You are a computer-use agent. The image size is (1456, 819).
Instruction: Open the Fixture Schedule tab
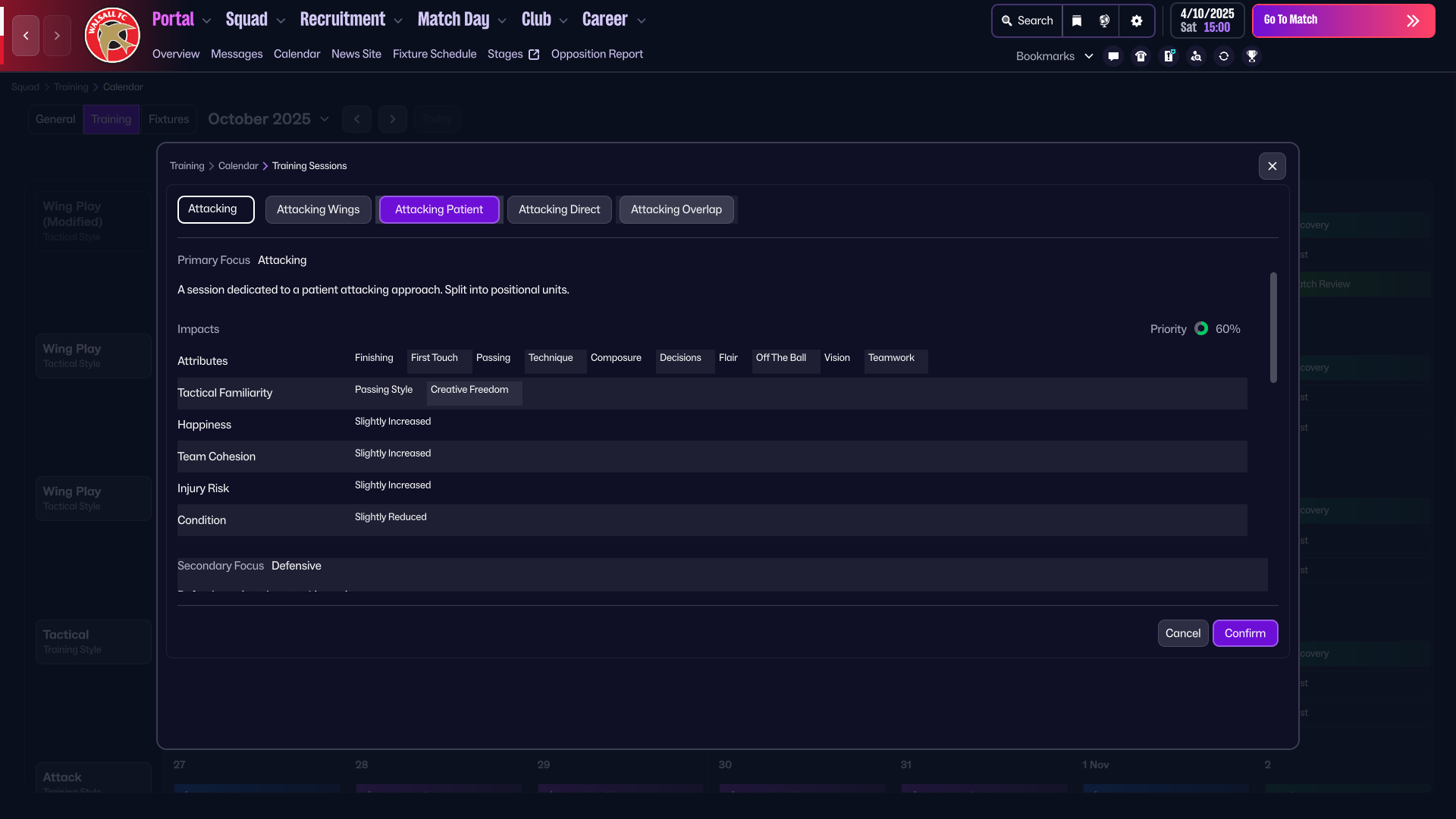[435, 54]
